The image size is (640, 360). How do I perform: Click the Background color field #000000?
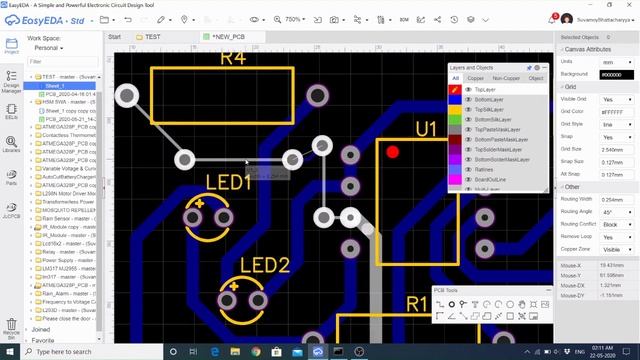(x=617, y=75)
